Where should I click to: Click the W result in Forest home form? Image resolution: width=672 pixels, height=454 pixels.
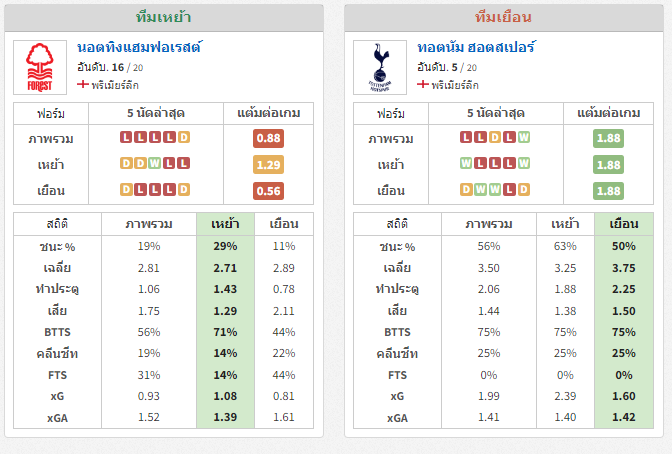[x=155, y=163]
